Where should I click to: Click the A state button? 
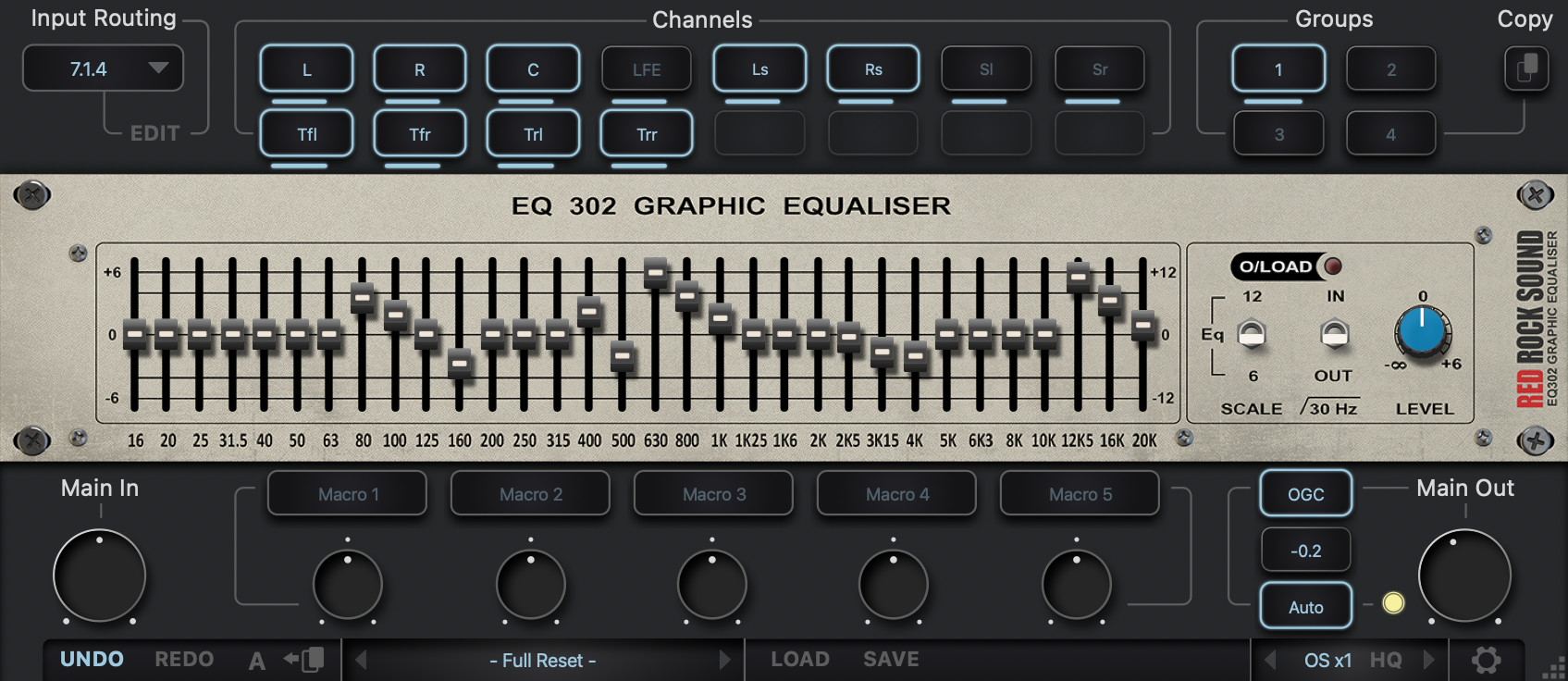(x=256, y=661)
